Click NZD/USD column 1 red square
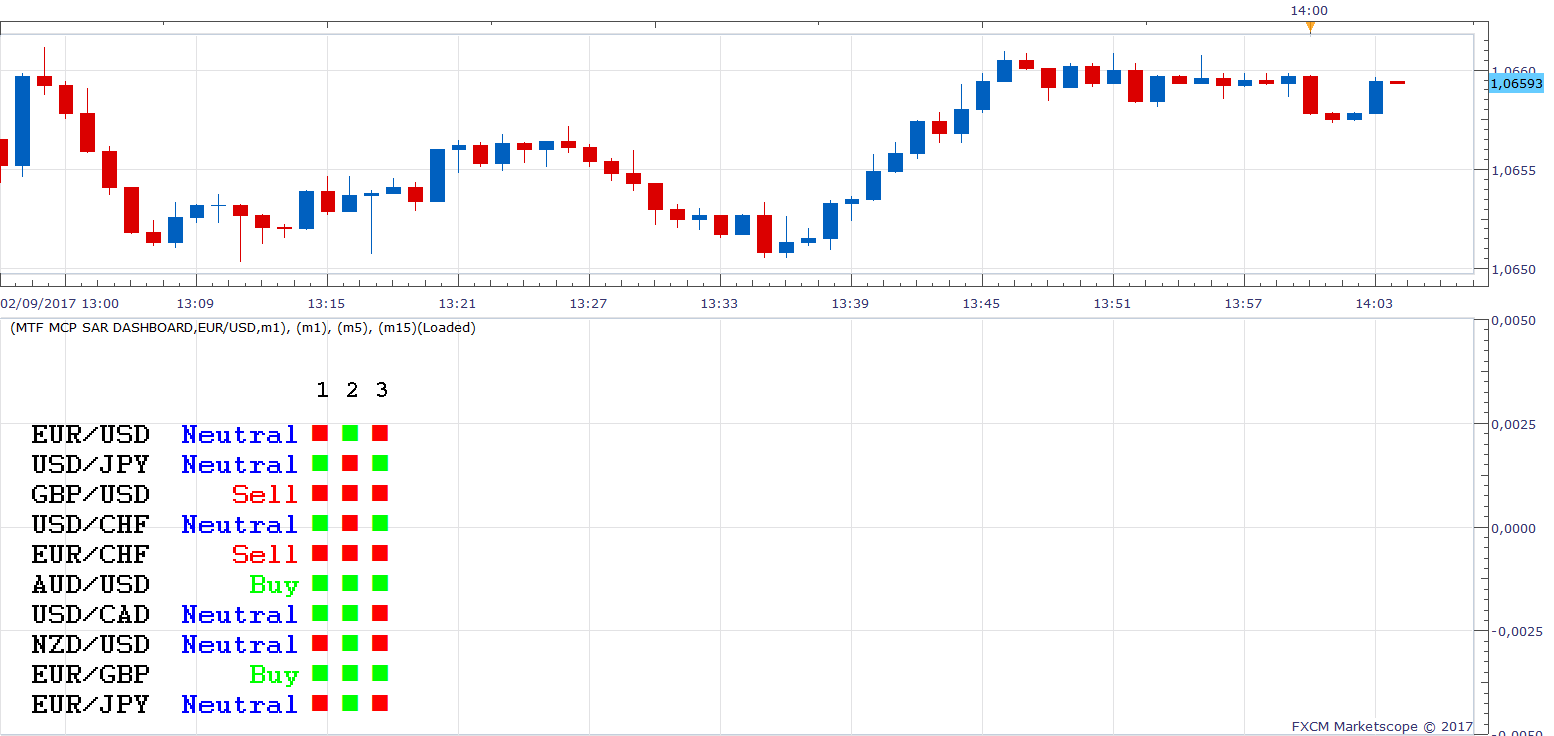The image size is (1554, 736). click(x=320, y=643)
